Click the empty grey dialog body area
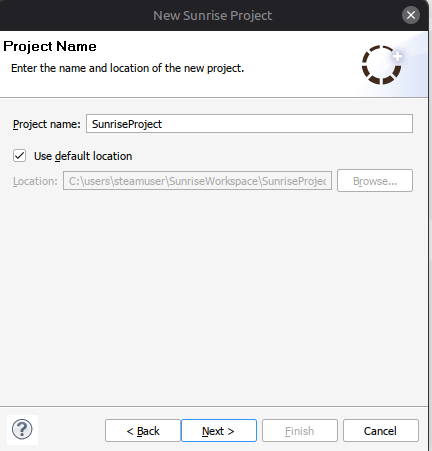The width and height of the screenshot is (432, 451). (213, 297)
